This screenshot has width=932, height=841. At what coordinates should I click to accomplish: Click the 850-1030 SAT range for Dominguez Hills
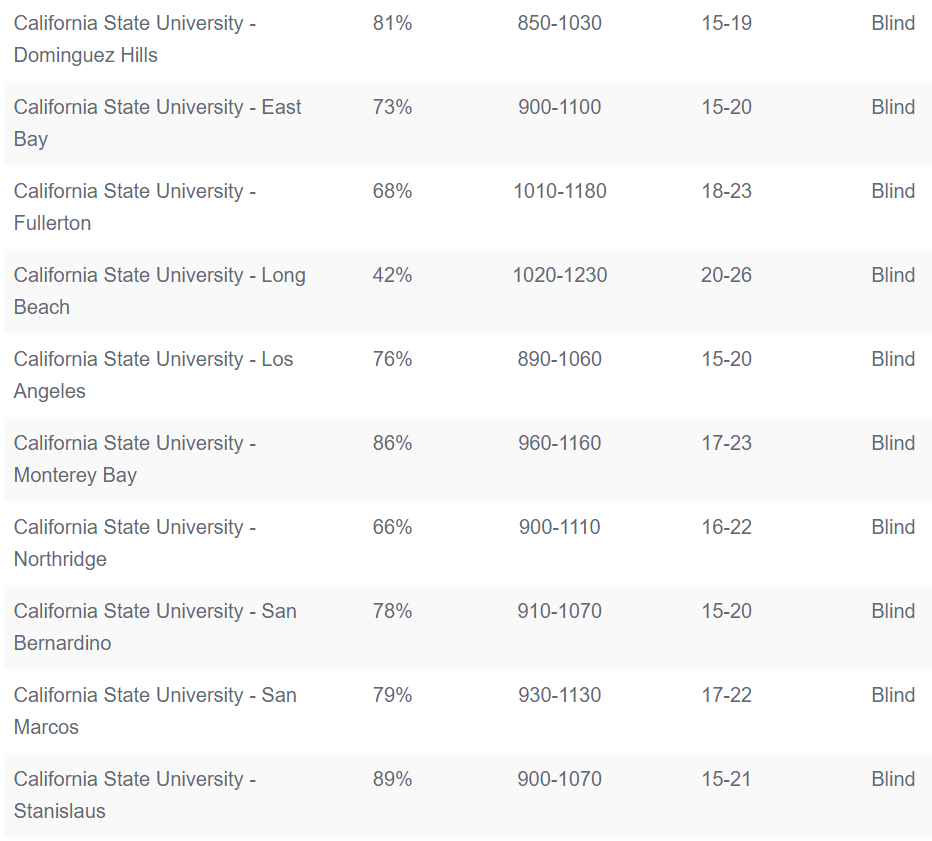(560, 23)
